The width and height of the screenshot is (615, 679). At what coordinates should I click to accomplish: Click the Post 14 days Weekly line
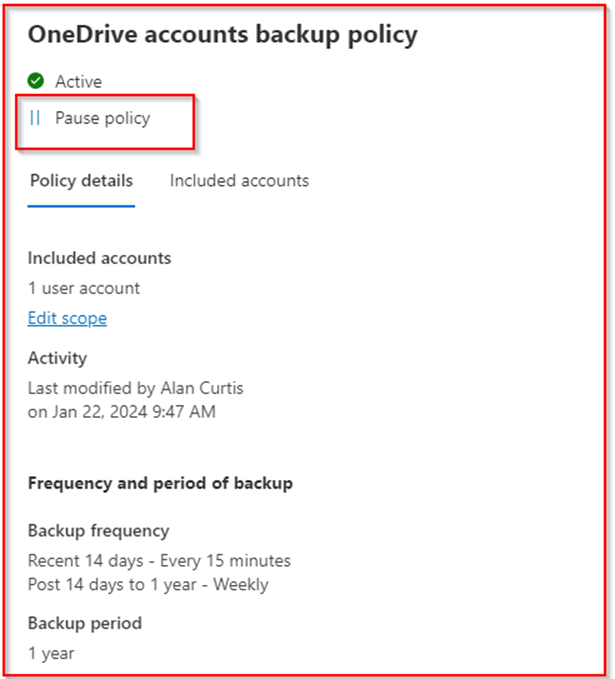[147, 584]
